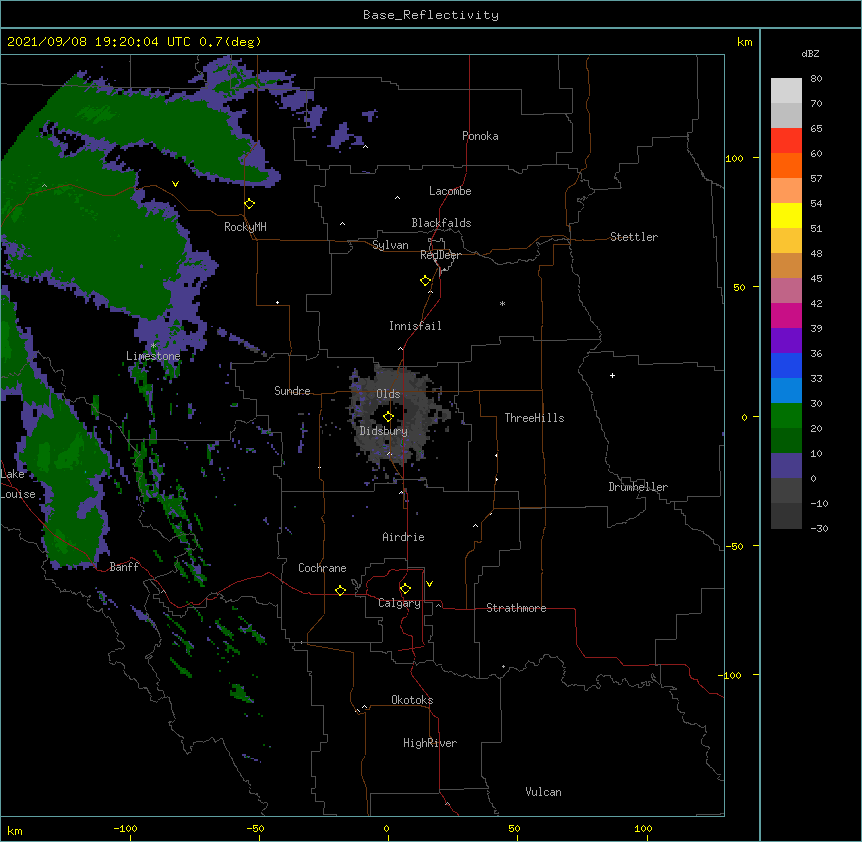This screenshot has width=862, height=842.
Task: Click the 45 value in dBZ legend
Action: pyautogui.click(x=816, y=279)
